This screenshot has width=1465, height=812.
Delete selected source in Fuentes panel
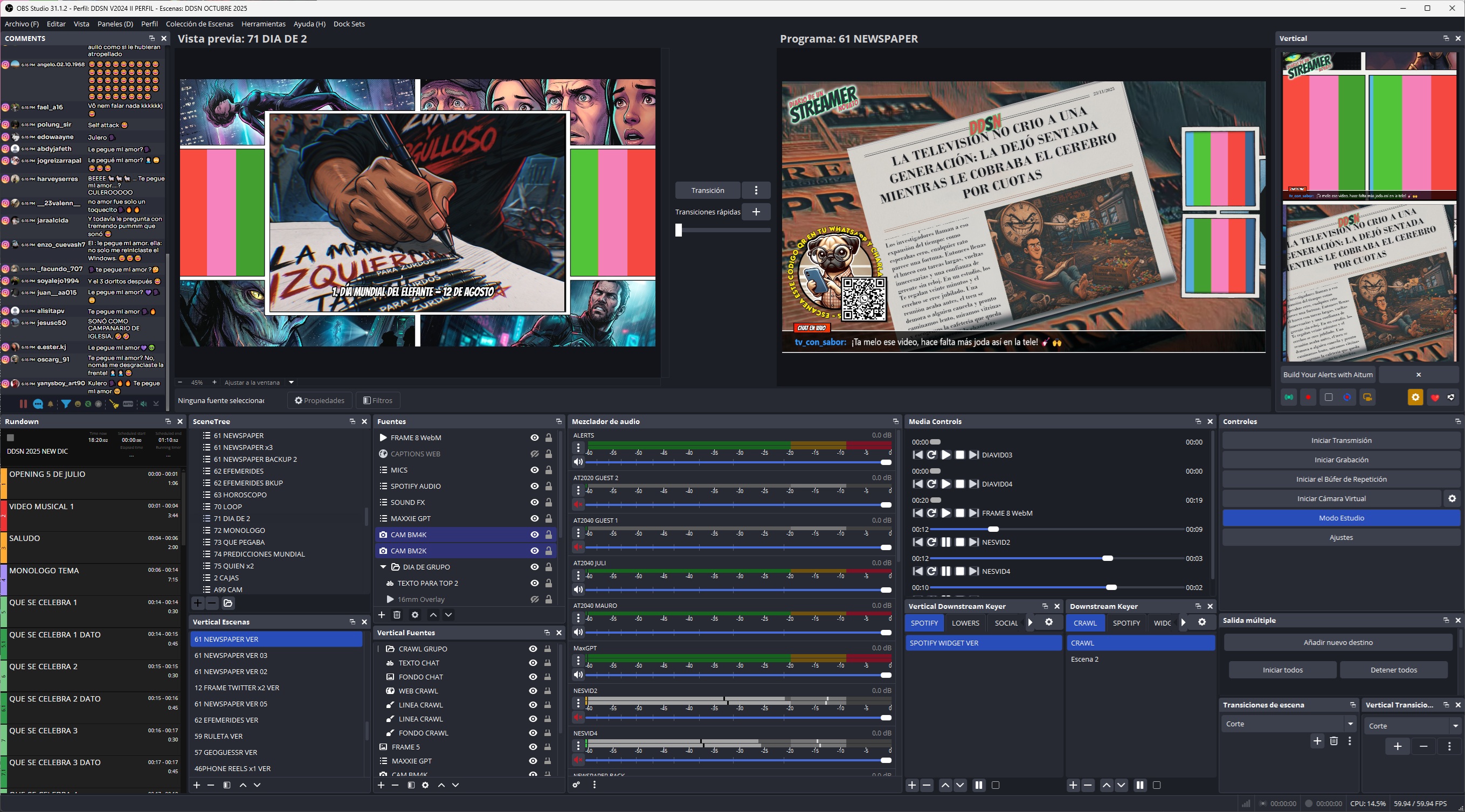coord(397,615)
